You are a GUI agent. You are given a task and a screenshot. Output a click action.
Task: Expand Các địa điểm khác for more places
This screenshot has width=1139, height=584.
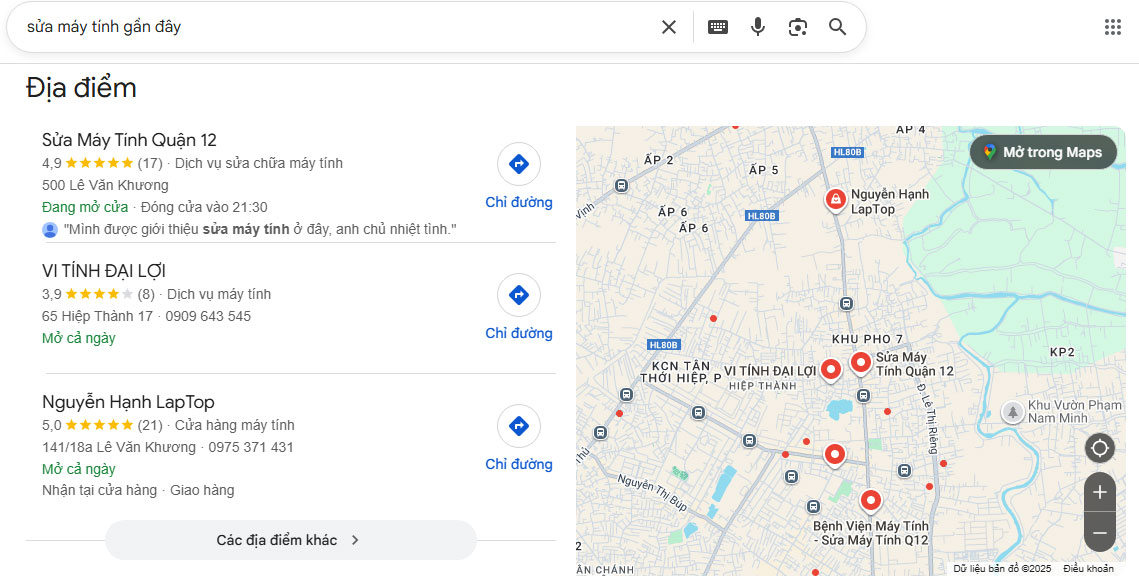point(290,539)
